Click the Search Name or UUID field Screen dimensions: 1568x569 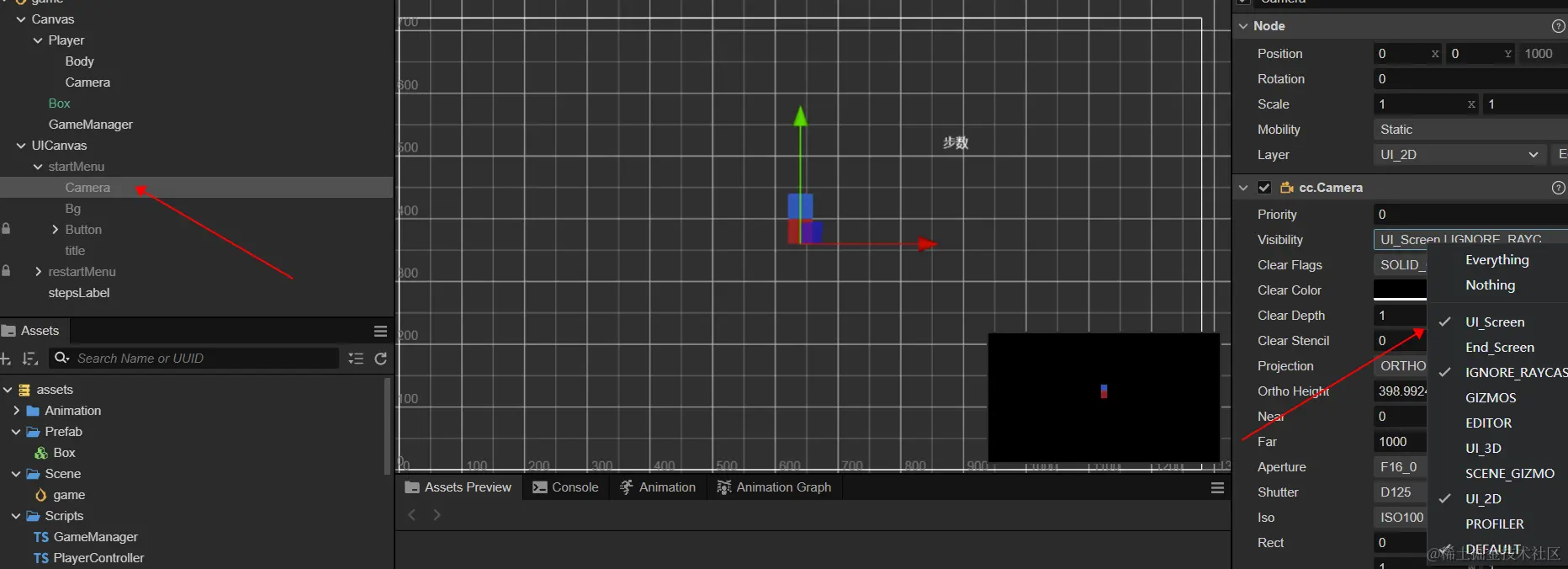(x=194, y=359)
